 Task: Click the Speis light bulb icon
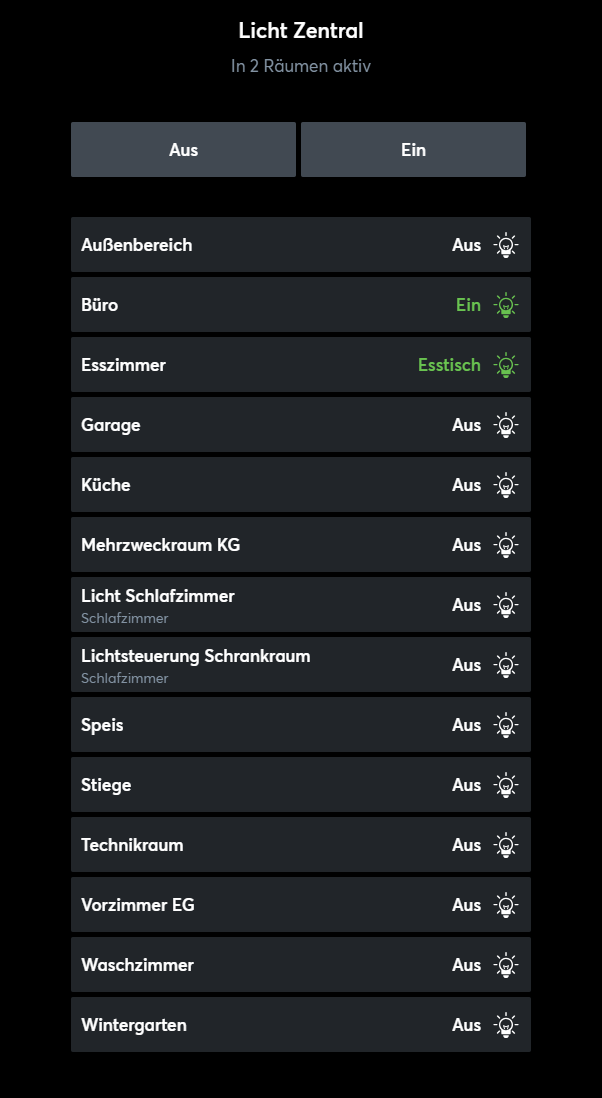(x=507, y=725)
